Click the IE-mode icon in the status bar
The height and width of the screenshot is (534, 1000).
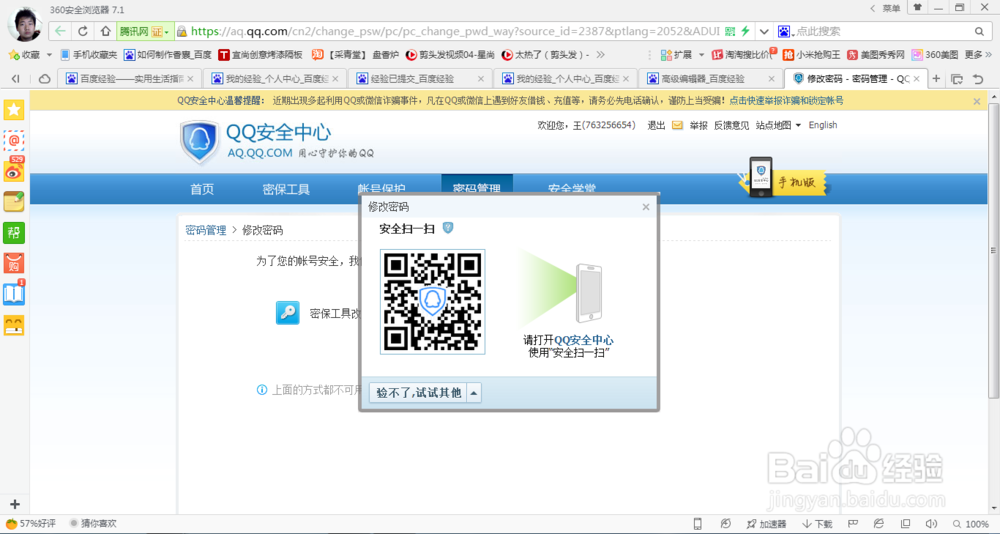879,524
